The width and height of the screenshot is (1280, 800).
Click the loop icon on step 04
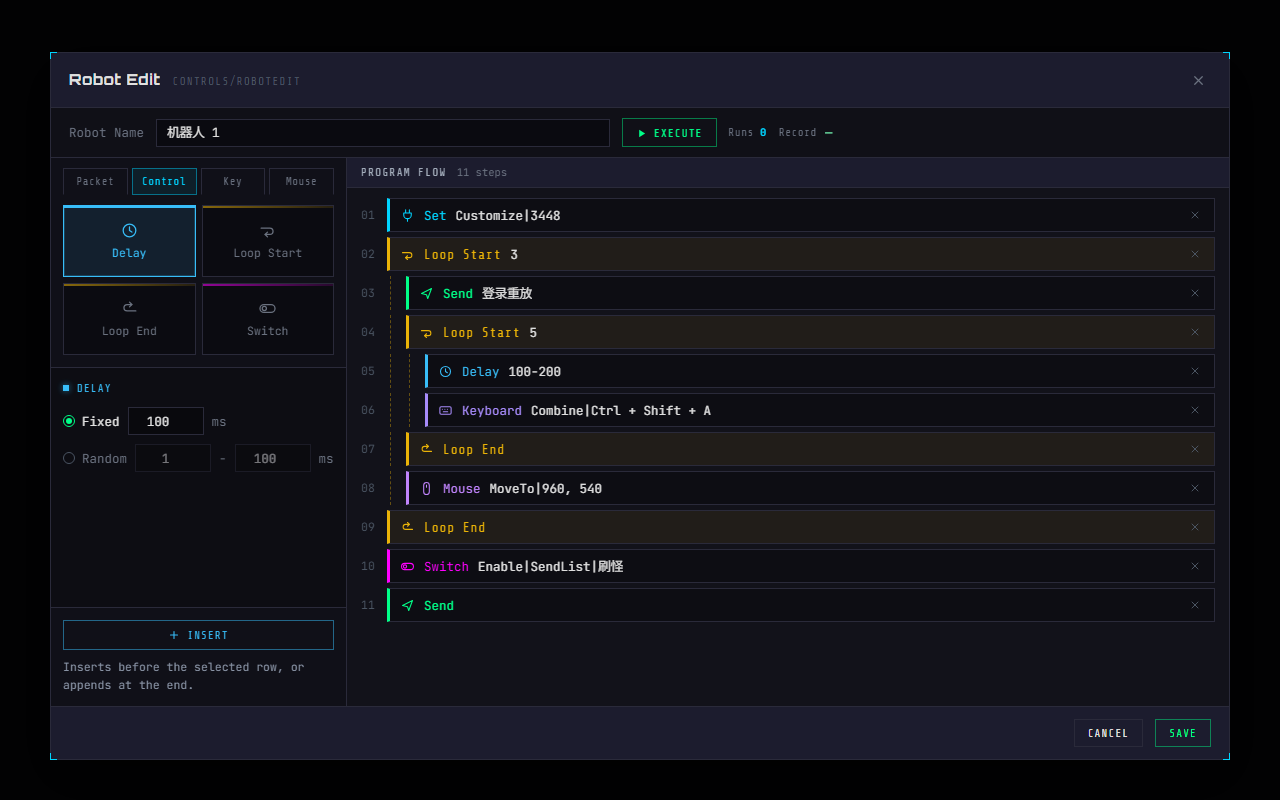pyautogui.click(x=427, y=332)
